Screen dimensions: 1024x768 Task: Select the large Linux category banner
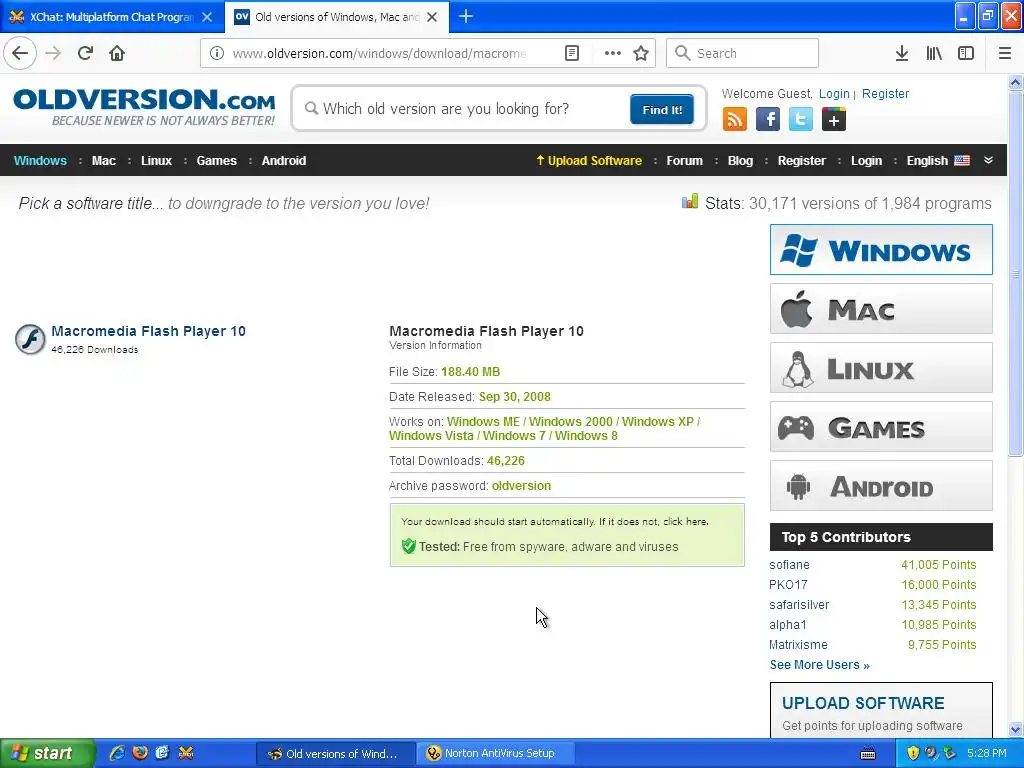pyautogui.click(x=881, y=368)
